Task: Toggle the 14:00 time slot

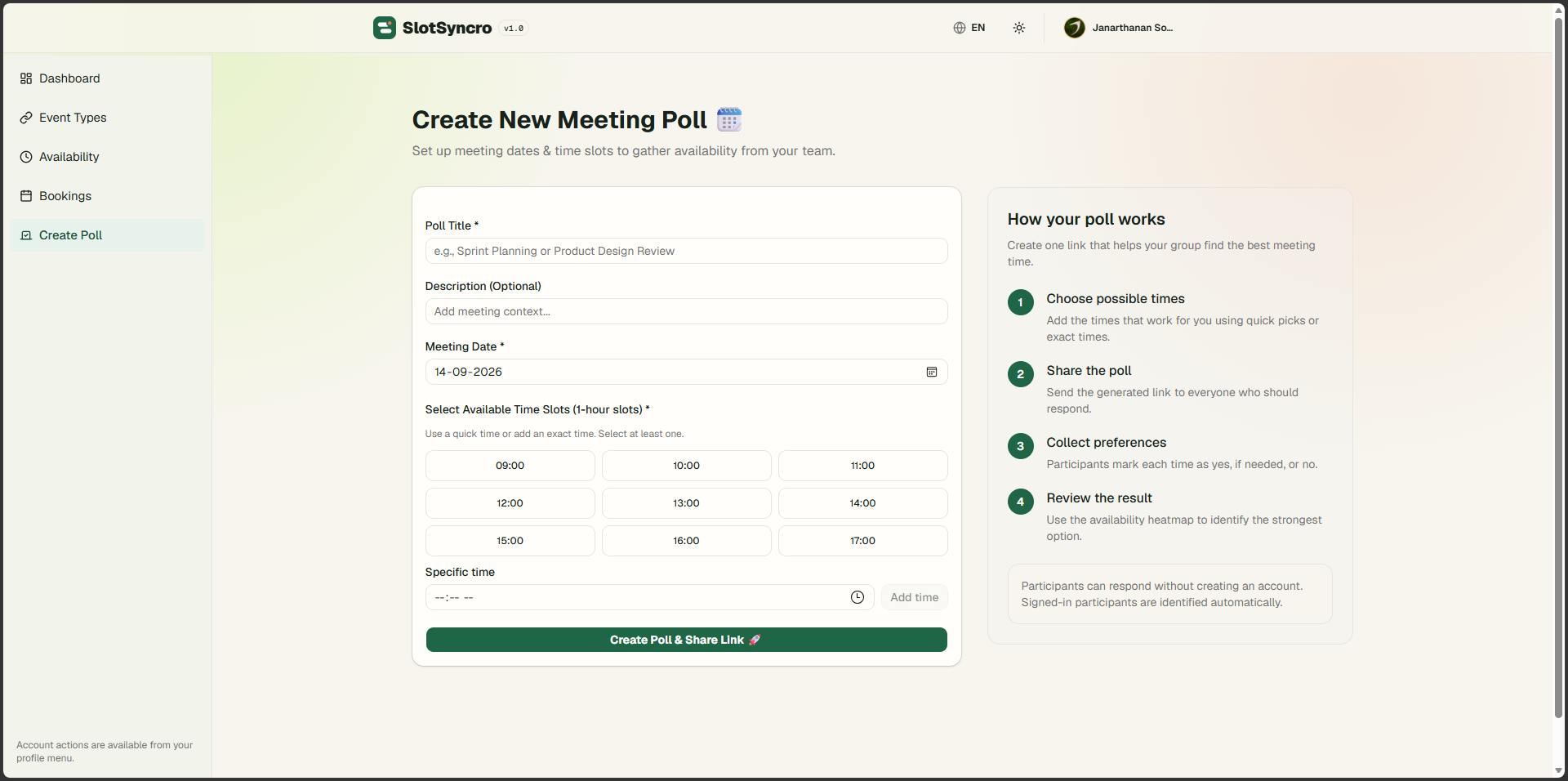Action: pyautogui.click(x=863, y=503)
